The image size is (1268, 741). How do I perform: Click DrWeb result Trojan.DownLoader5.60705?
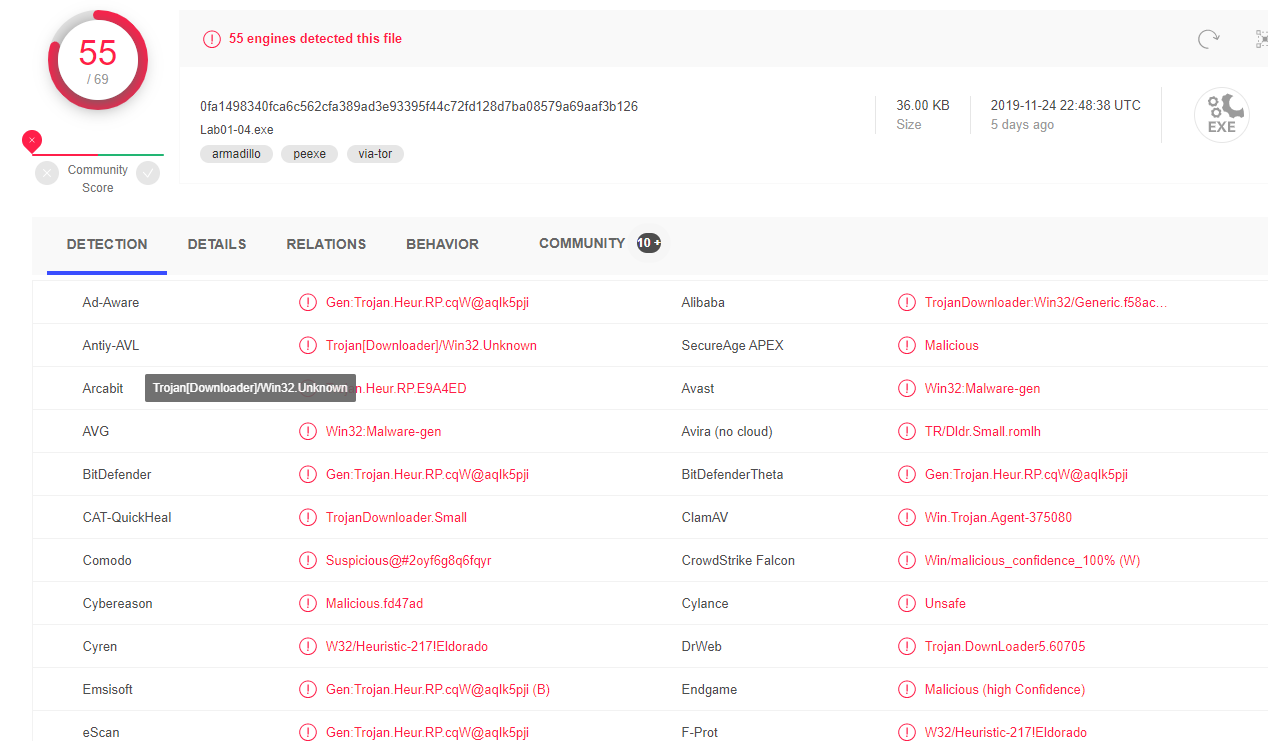pos(1005,646)
